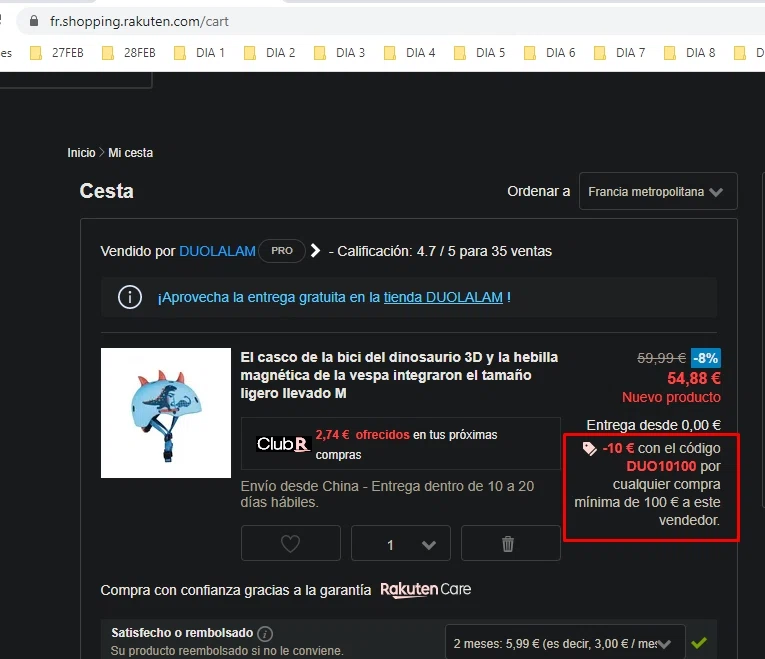The height and width of the screenshot is (659, 765).
Task: Open the DIA 4 bookmark folder
Action: coord(410,53)
